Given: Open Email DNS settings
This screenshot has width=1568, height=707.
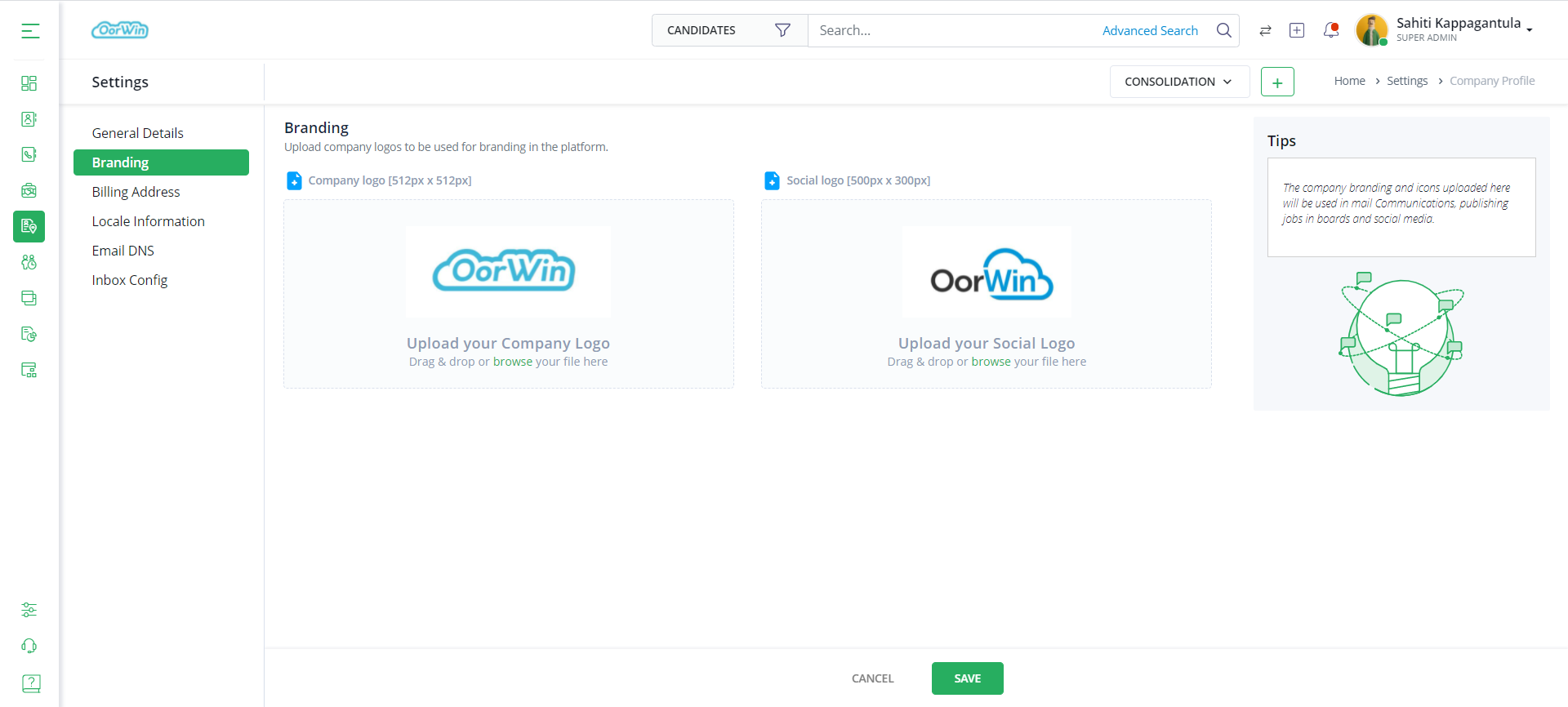Looking at the screenshot, I should coord(122,251).
